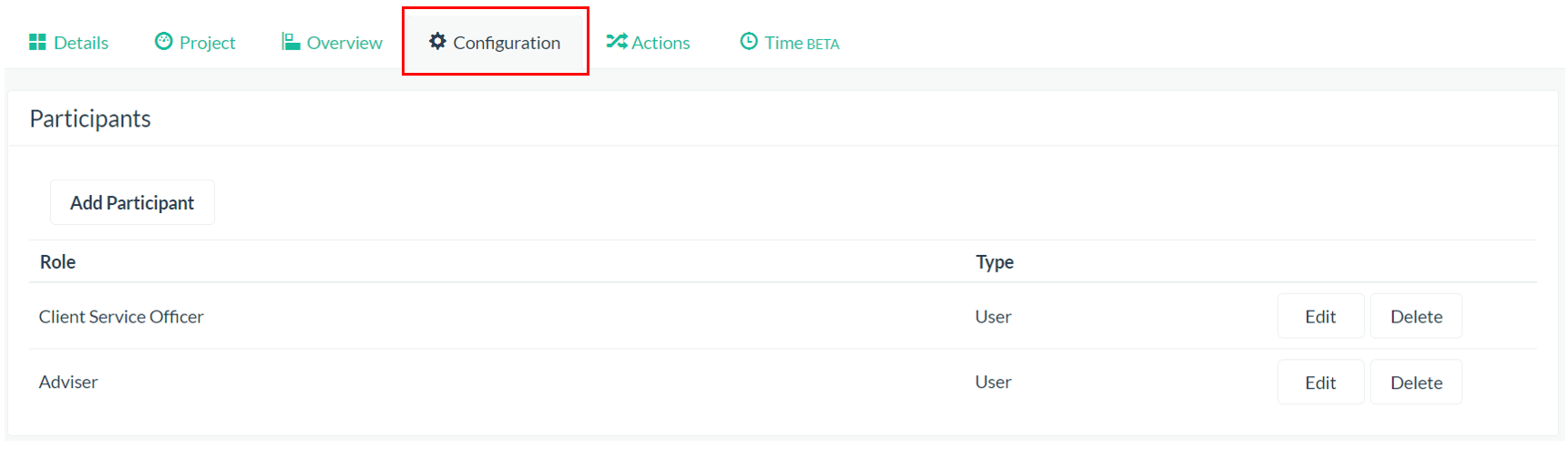Switch to the Details tab
1568x449 pixels.
[80, 43]
